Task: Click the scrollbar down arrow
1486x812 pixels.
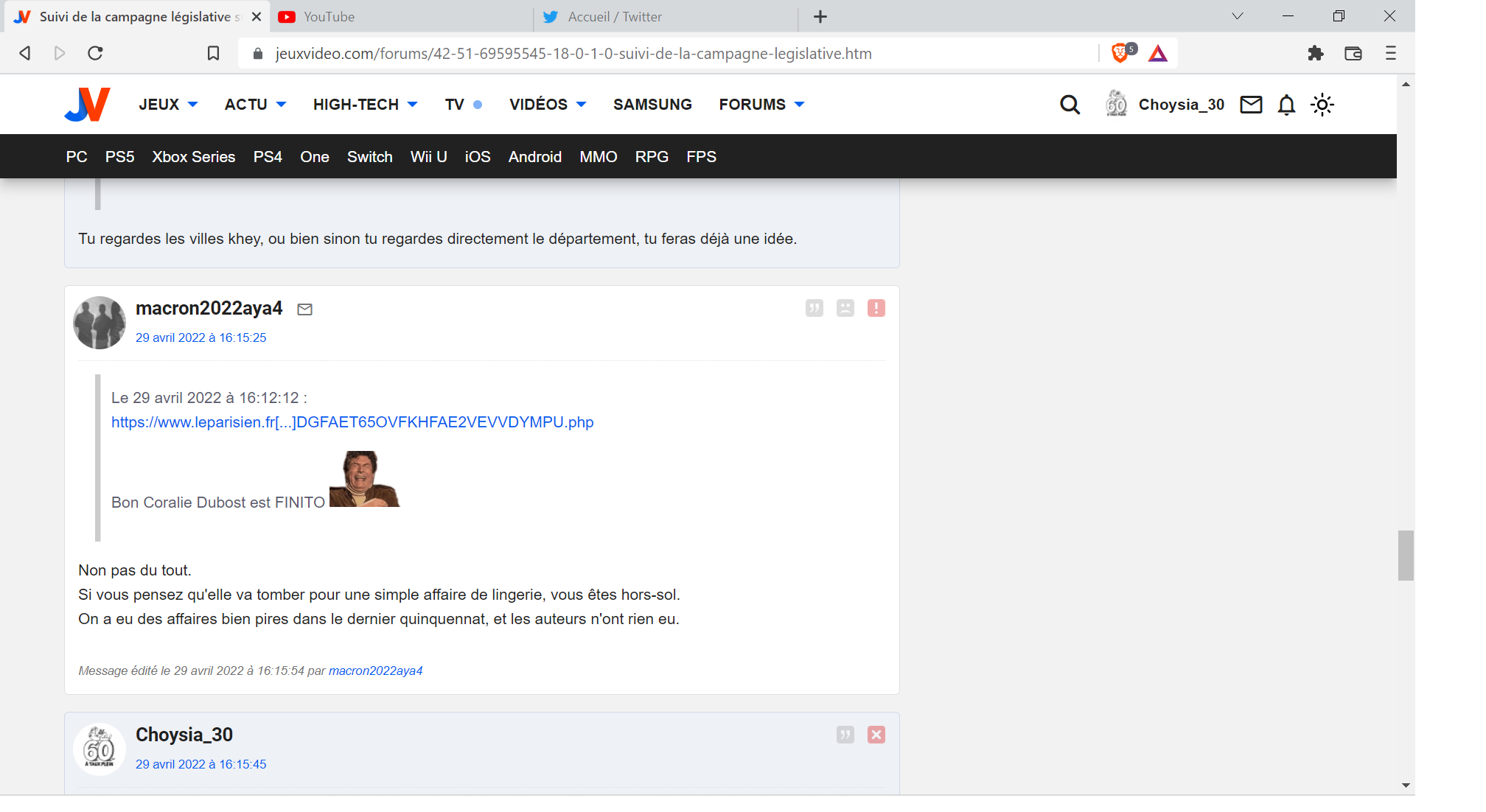Action: click(x=1406, y=785)
